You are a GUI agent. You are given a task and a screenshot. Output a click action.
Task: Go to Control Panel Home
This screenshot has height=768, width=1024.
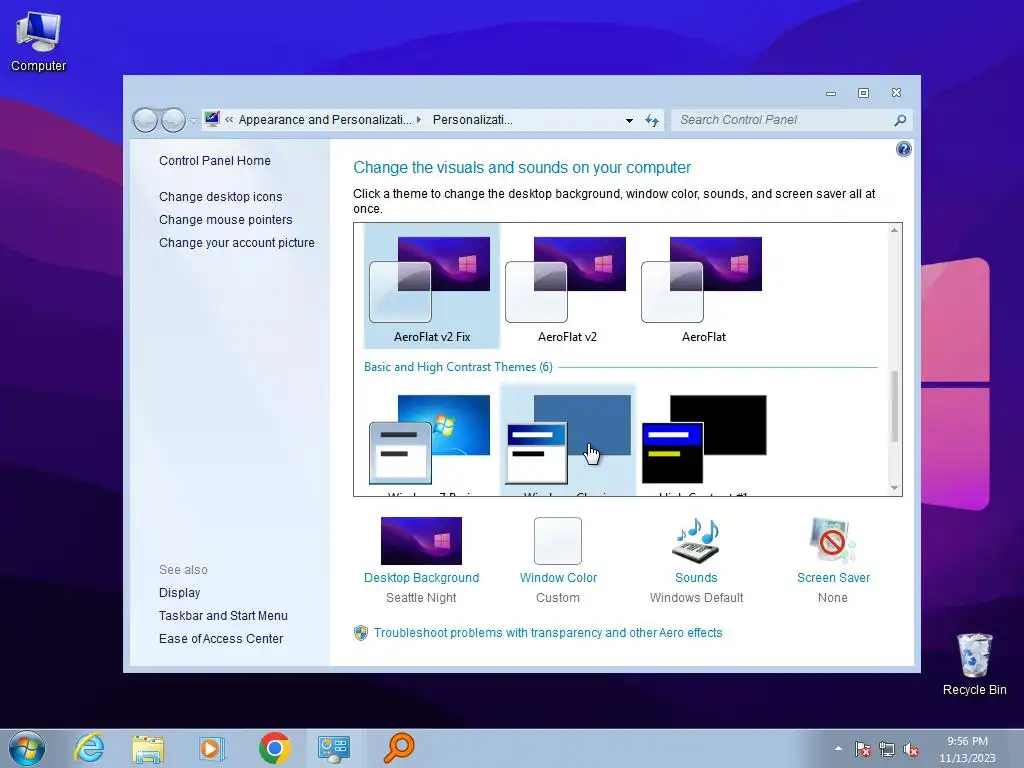[x=215, y=161]
